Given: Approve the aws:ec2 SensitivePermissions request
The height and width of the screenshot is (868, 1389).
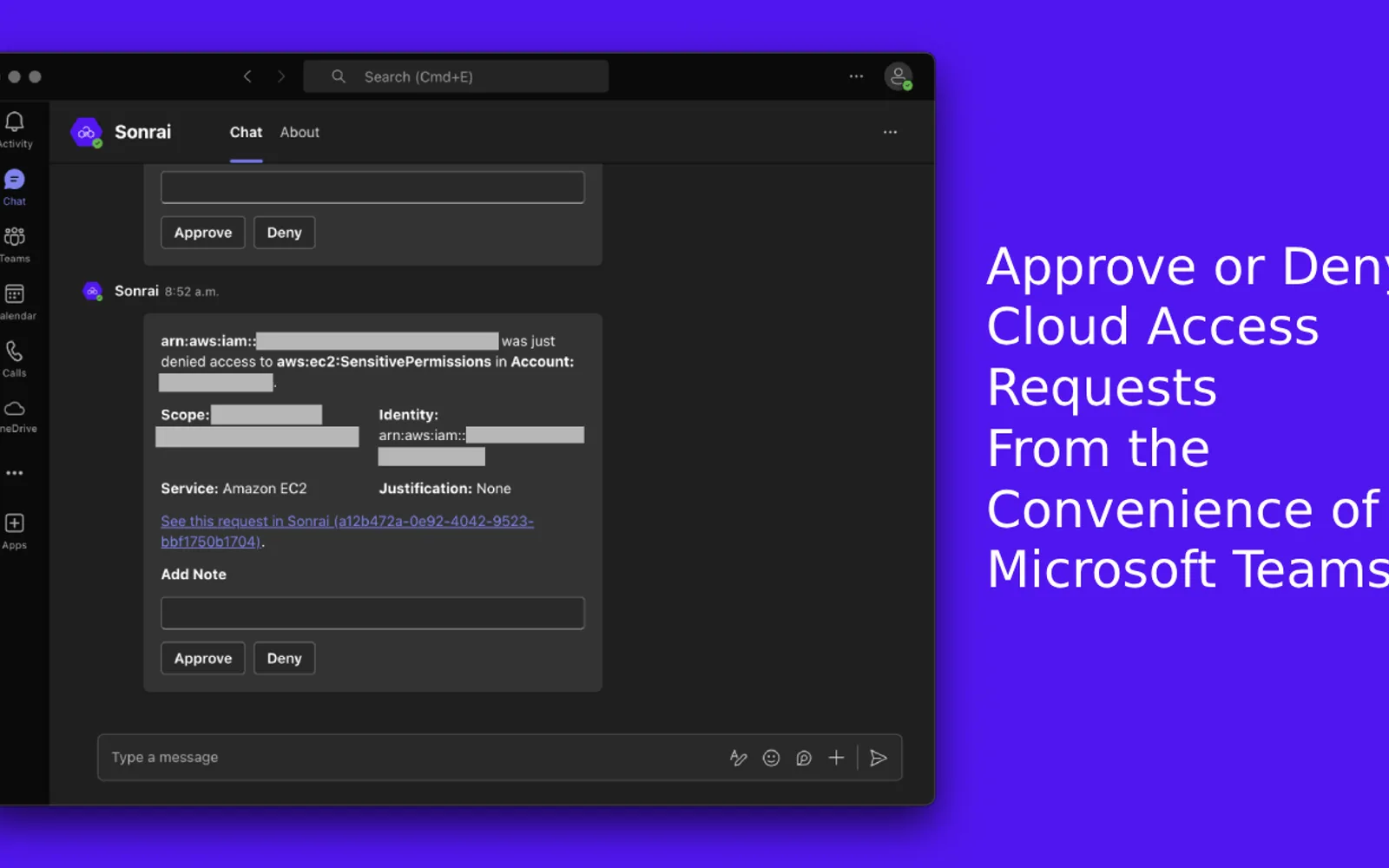Looking at the screenshot, I should 203,658.
